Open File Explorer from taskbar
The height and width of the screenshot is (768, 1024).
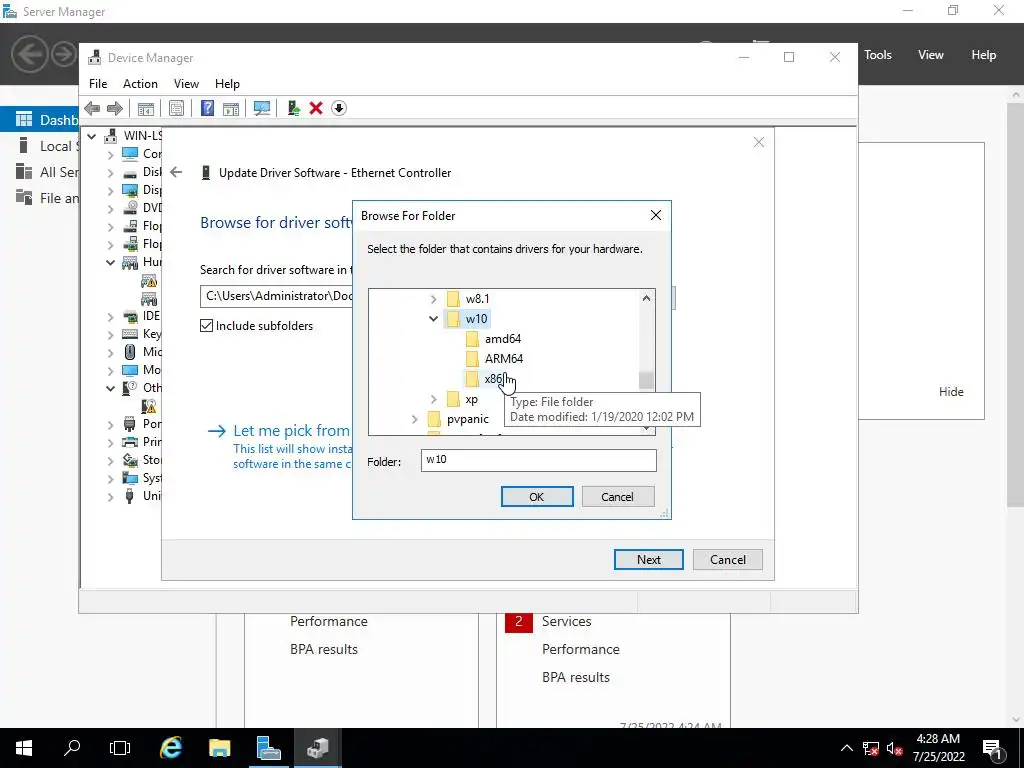(x=219, y=748)
